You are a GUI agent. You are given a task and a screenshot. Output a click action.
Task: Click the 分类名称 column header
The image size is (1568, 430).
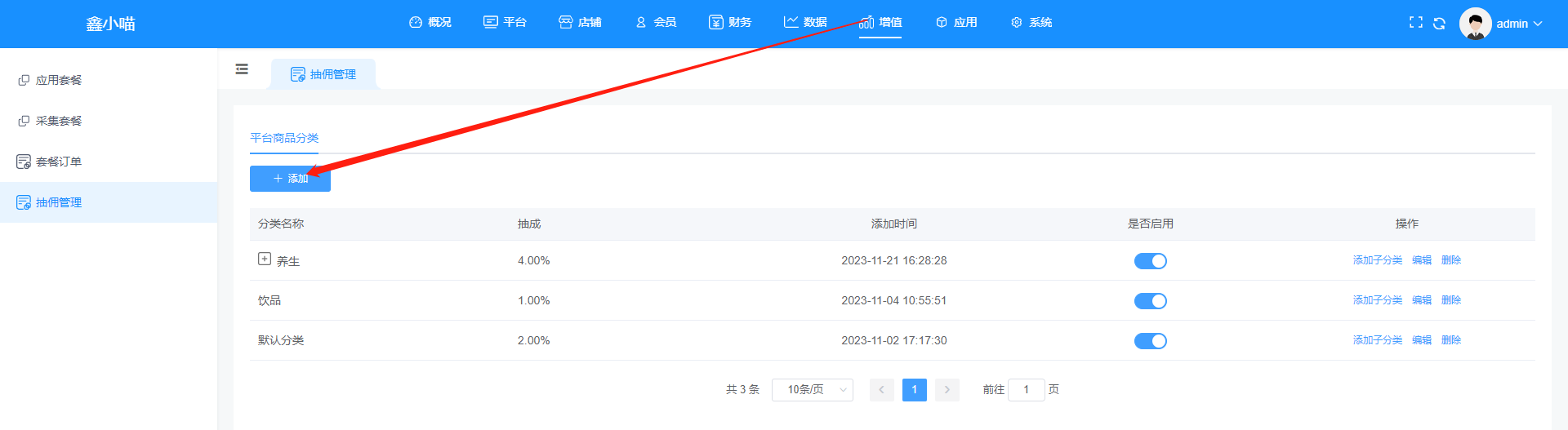coord(281,224)
